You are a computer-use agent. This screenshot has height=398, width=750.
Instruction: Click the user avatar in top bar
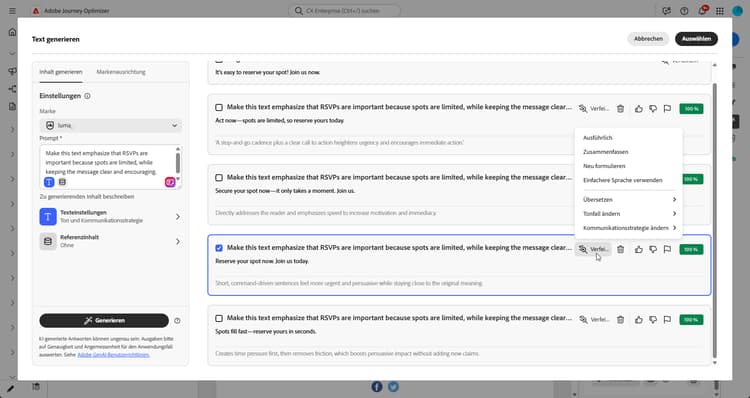pyautogui.click(x=738, y=11)
